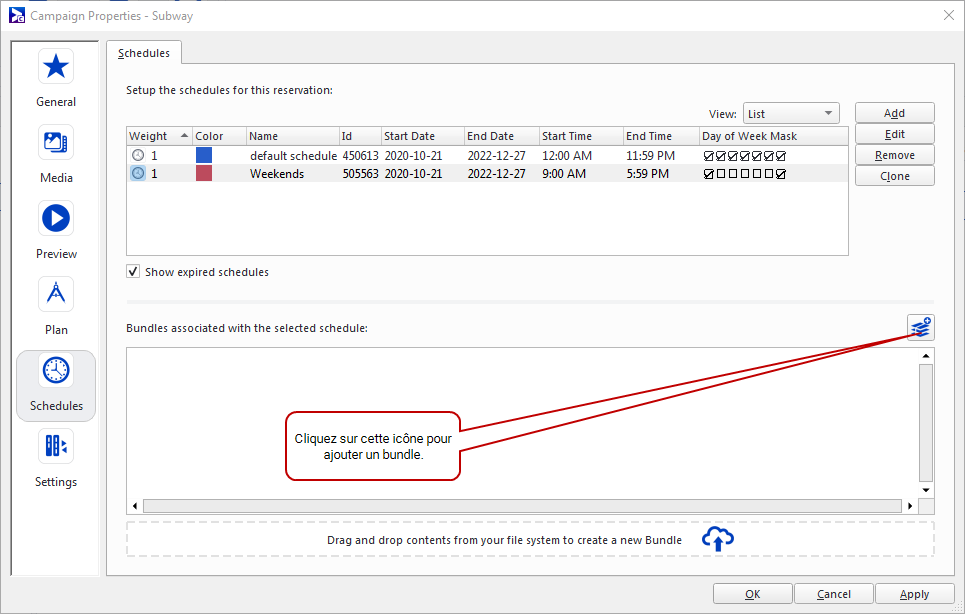Viewport: 965px width, 614px height.
Task: Click the Clone button
Action: point(894,176)
